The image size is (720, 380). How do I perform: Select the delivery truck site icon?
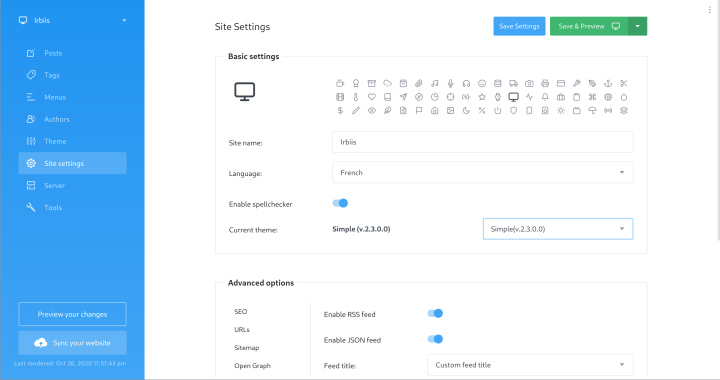click(513, 84)
